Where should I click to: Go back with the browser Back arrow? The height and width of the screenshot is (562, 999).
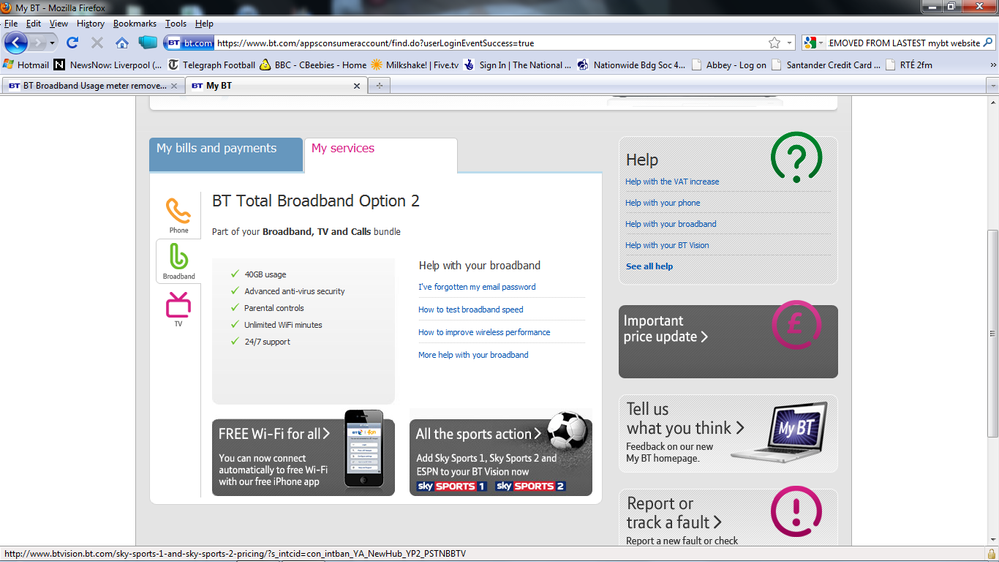[x=16, y=43]
